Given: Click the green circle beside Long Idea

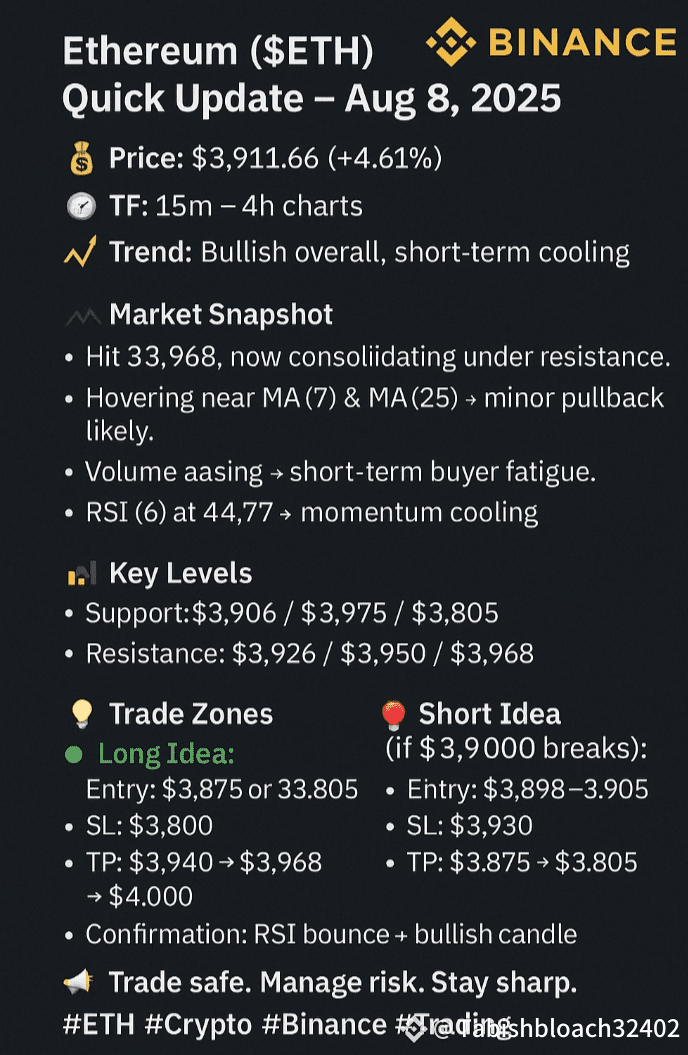Looking at the screenshot, I should (x=73, y=755).
